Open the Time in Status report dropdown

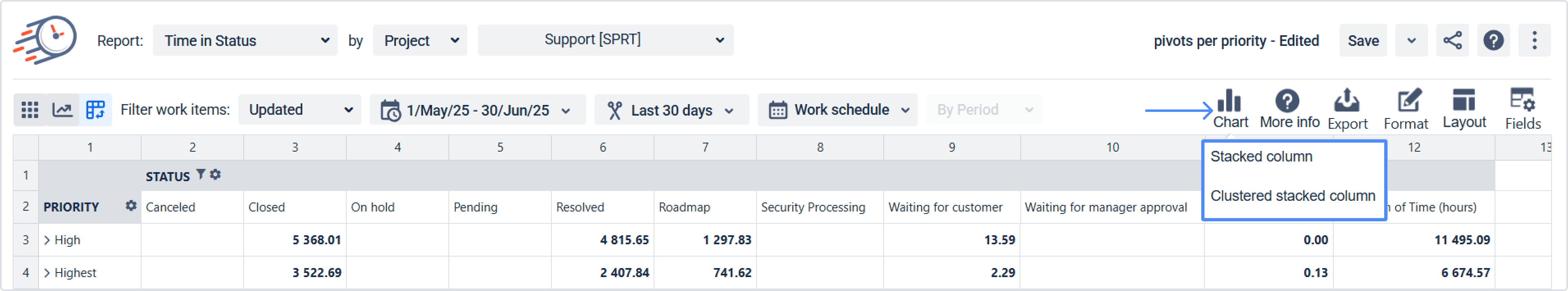point(245,41)
